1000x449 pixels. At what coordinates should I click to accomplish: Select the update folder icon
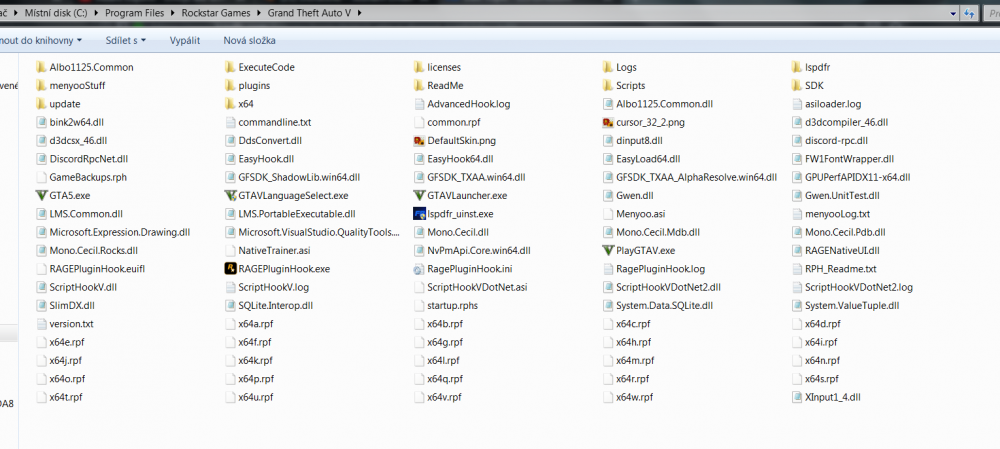pyautogui.click(x=42, y=103)
